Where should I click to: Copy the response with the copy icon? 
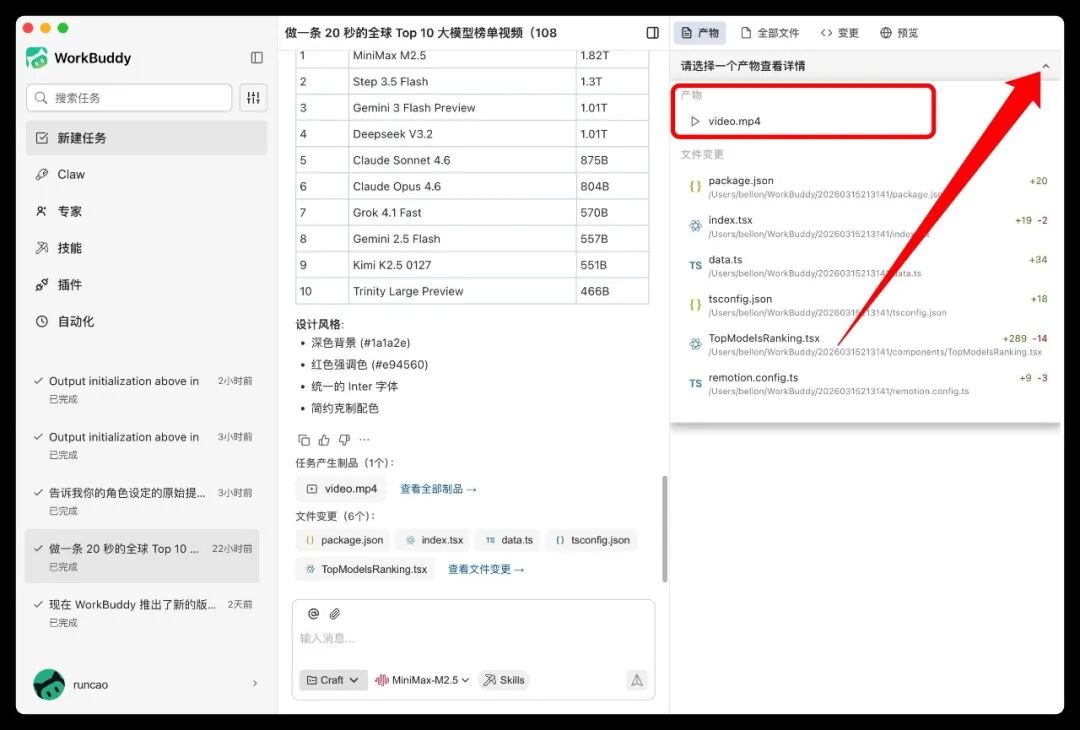(x=304, y=439)
